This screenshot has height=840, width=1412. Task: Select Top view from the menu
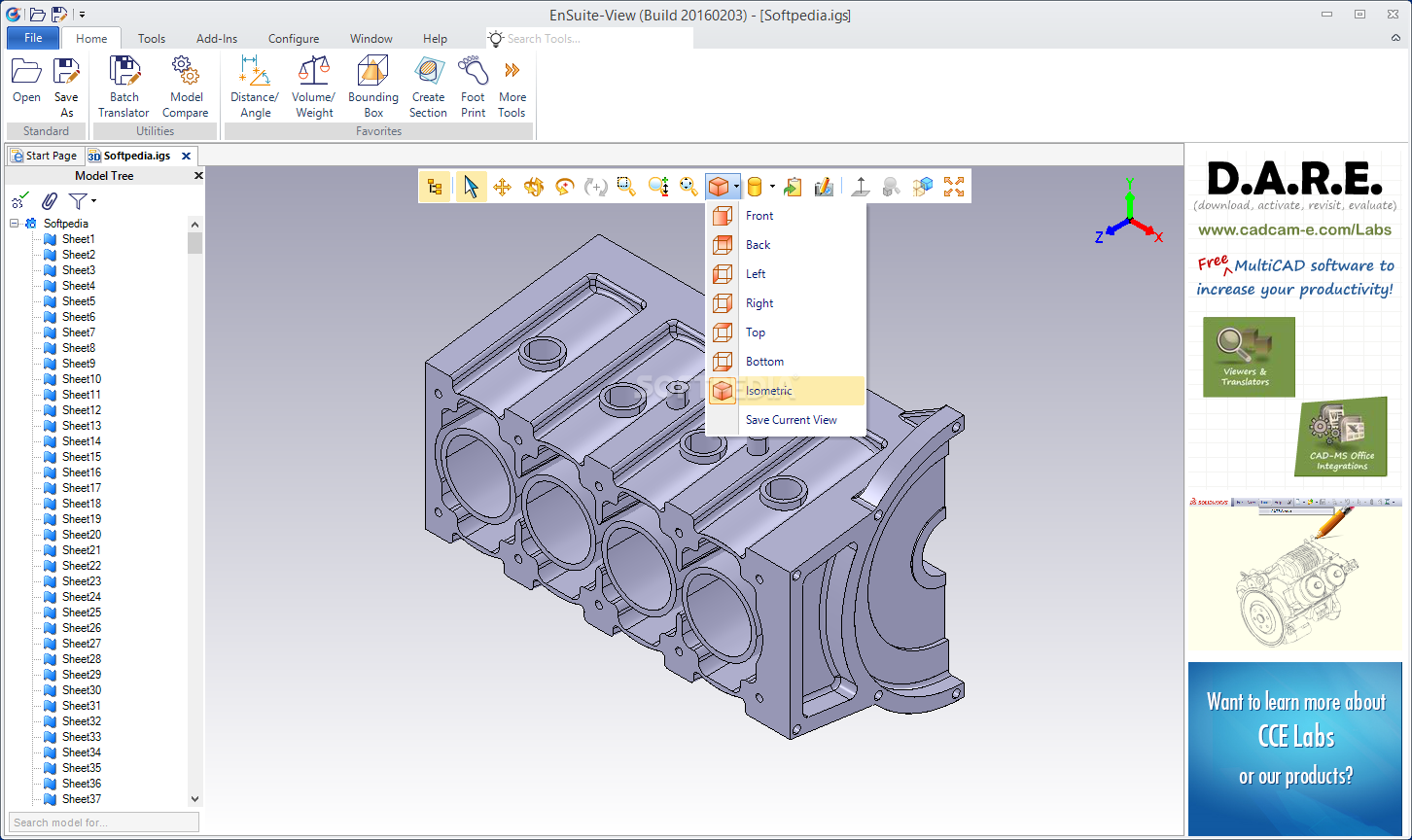[x=786, y=332]
